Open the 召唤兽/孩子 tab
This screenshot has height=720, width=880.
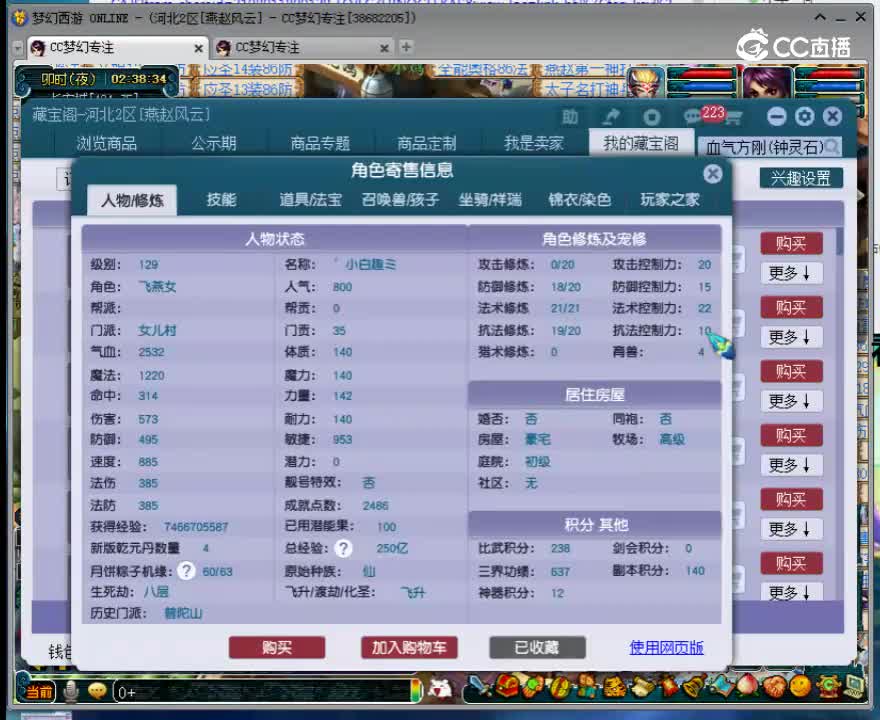[x=400, y=199]
